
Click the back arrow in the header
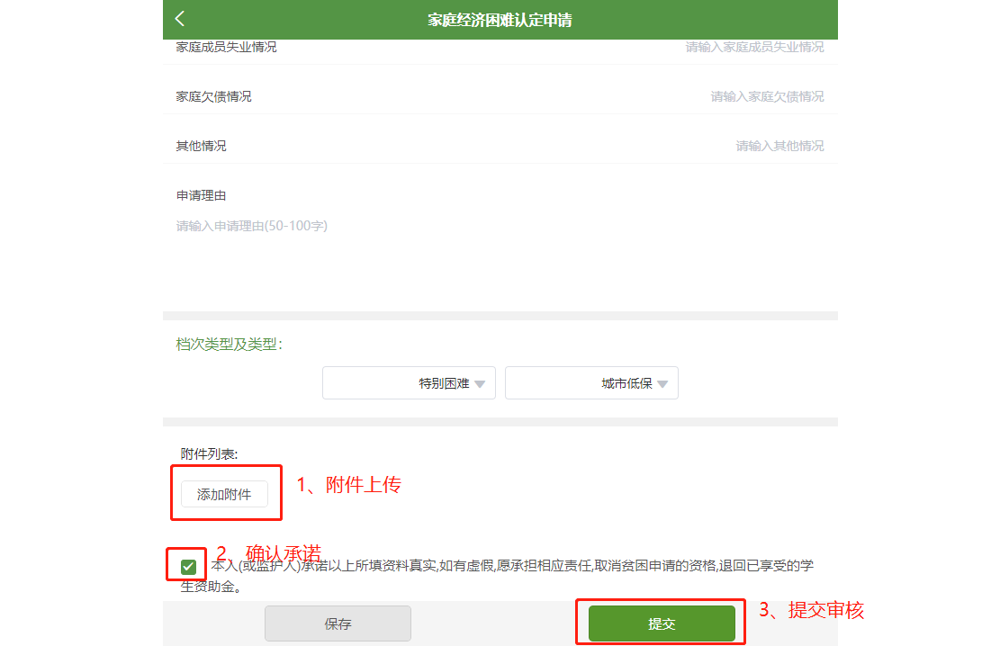(x=180, y=18)
